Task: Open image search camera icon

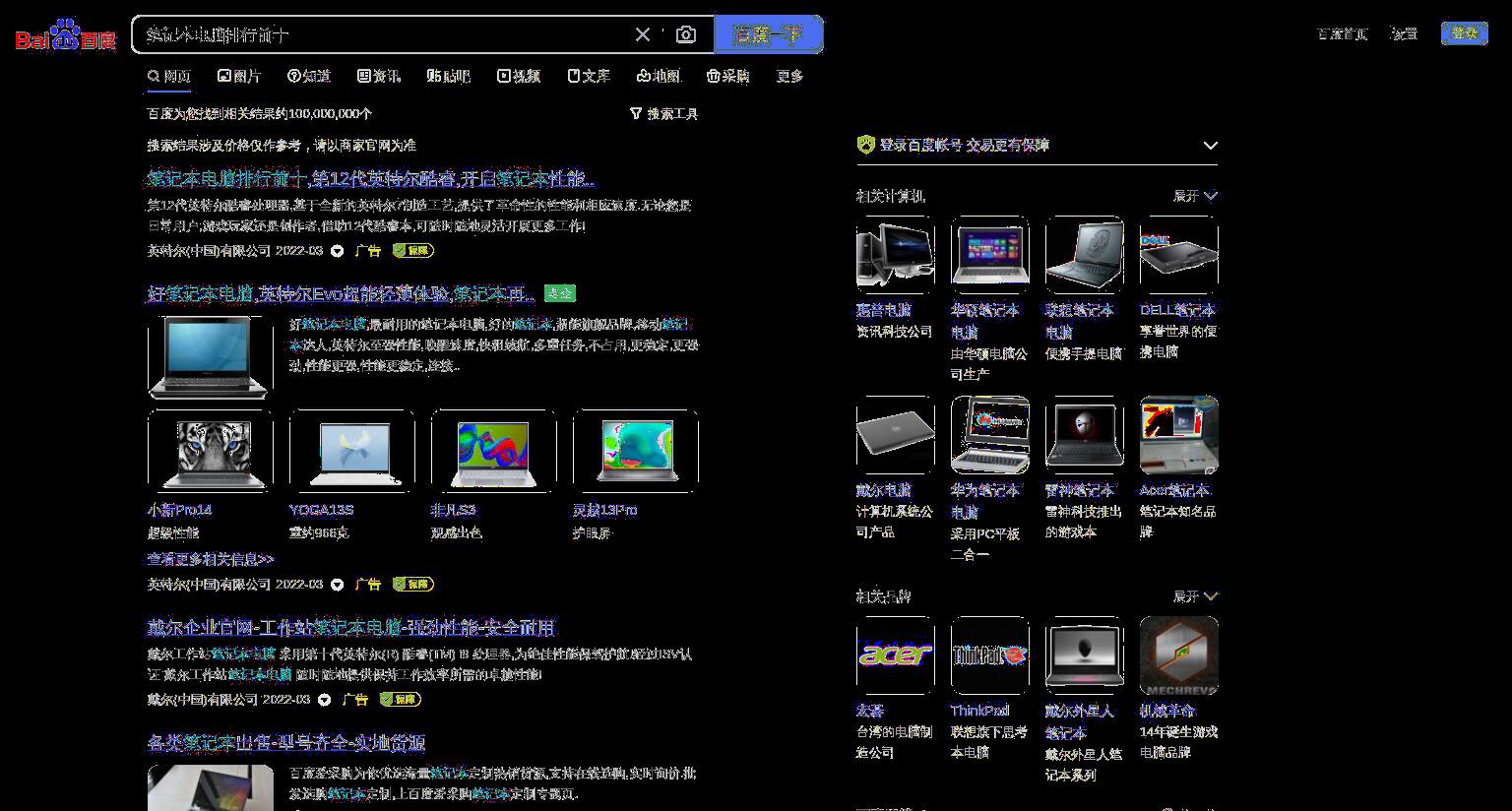Action: click(x=686, y=34)
